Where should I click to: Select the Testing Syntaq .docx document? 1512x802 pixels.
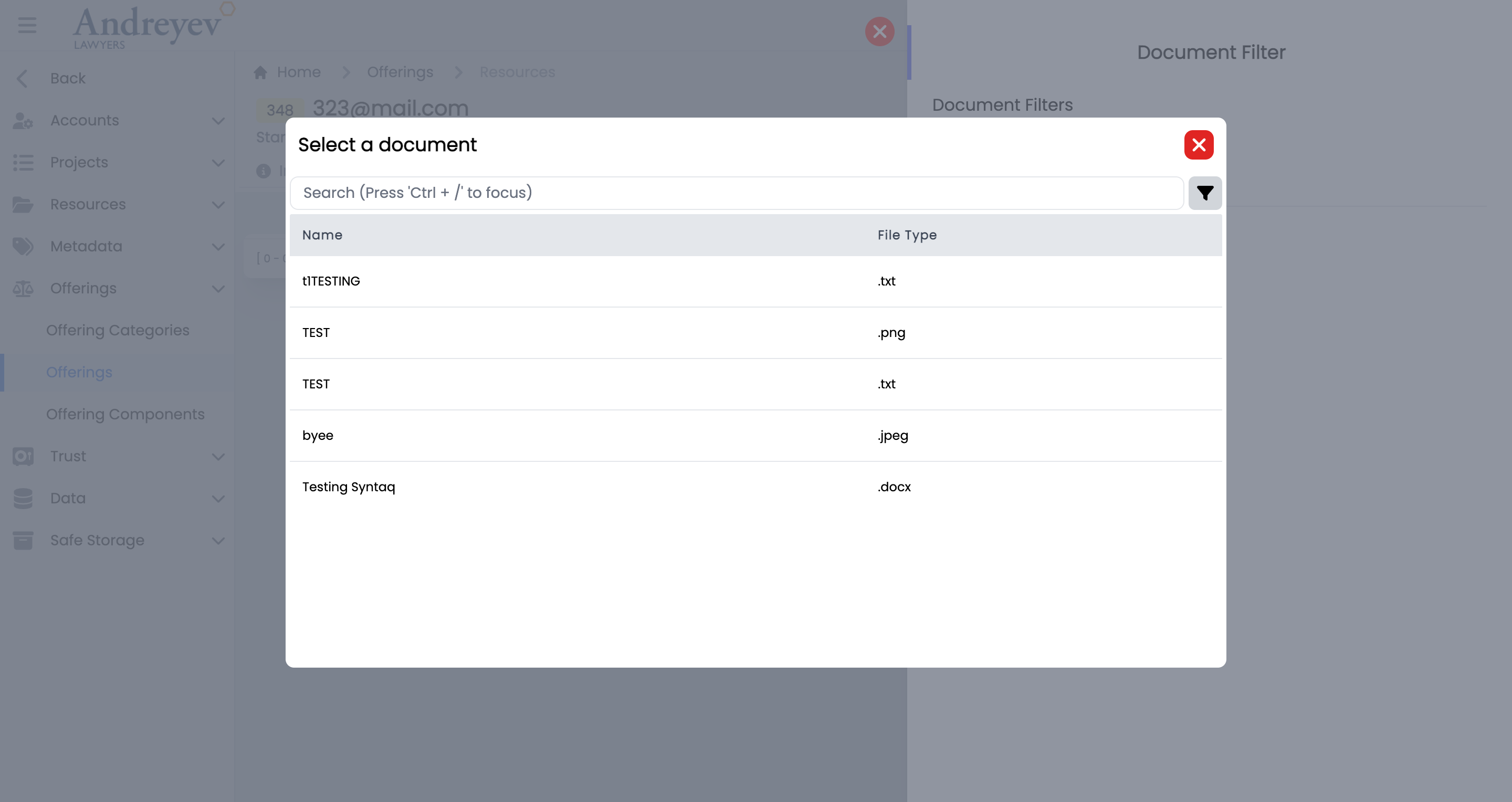pos(349,487)
